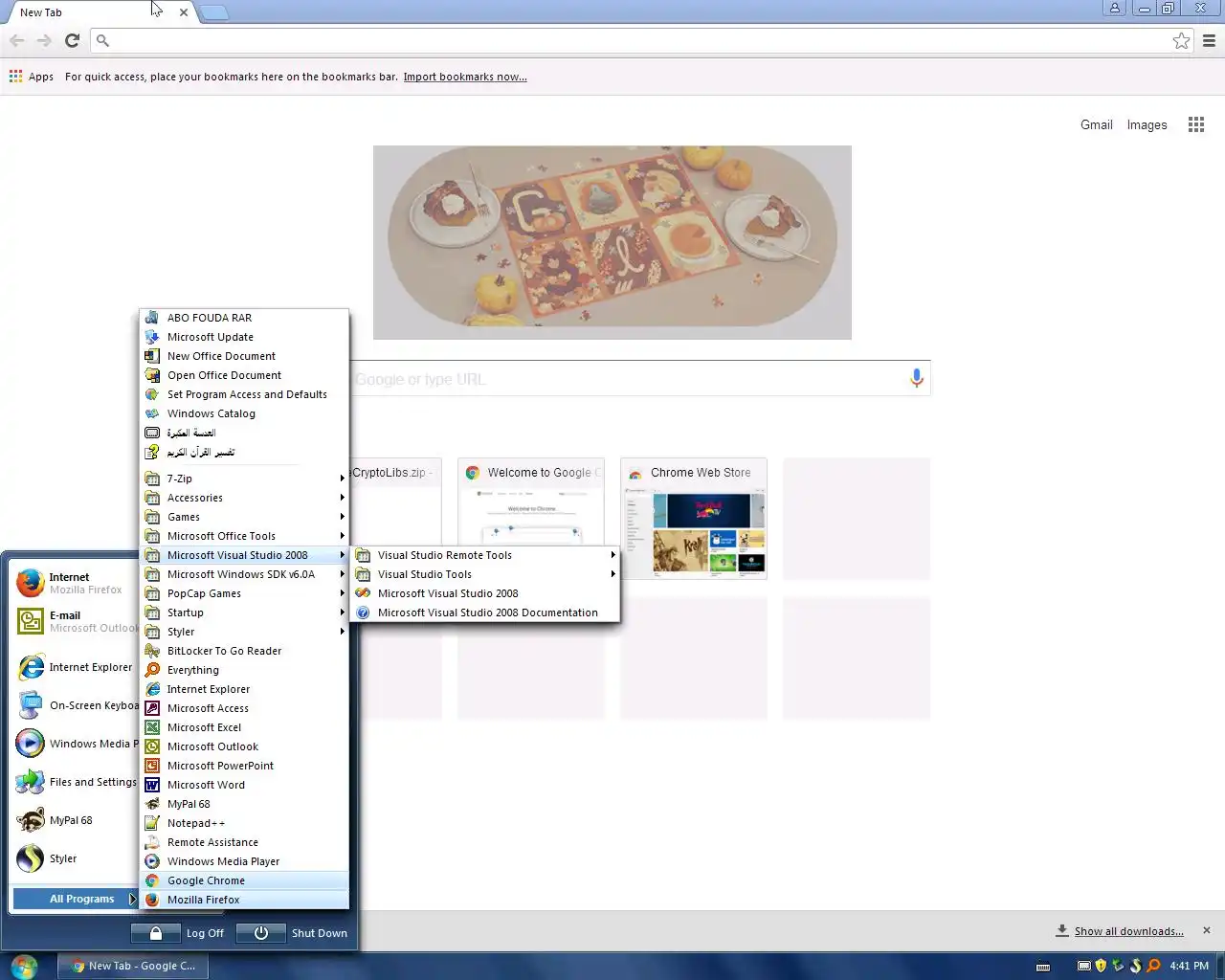
Task: Expand the Games program folder
Action: pos(244,517)
